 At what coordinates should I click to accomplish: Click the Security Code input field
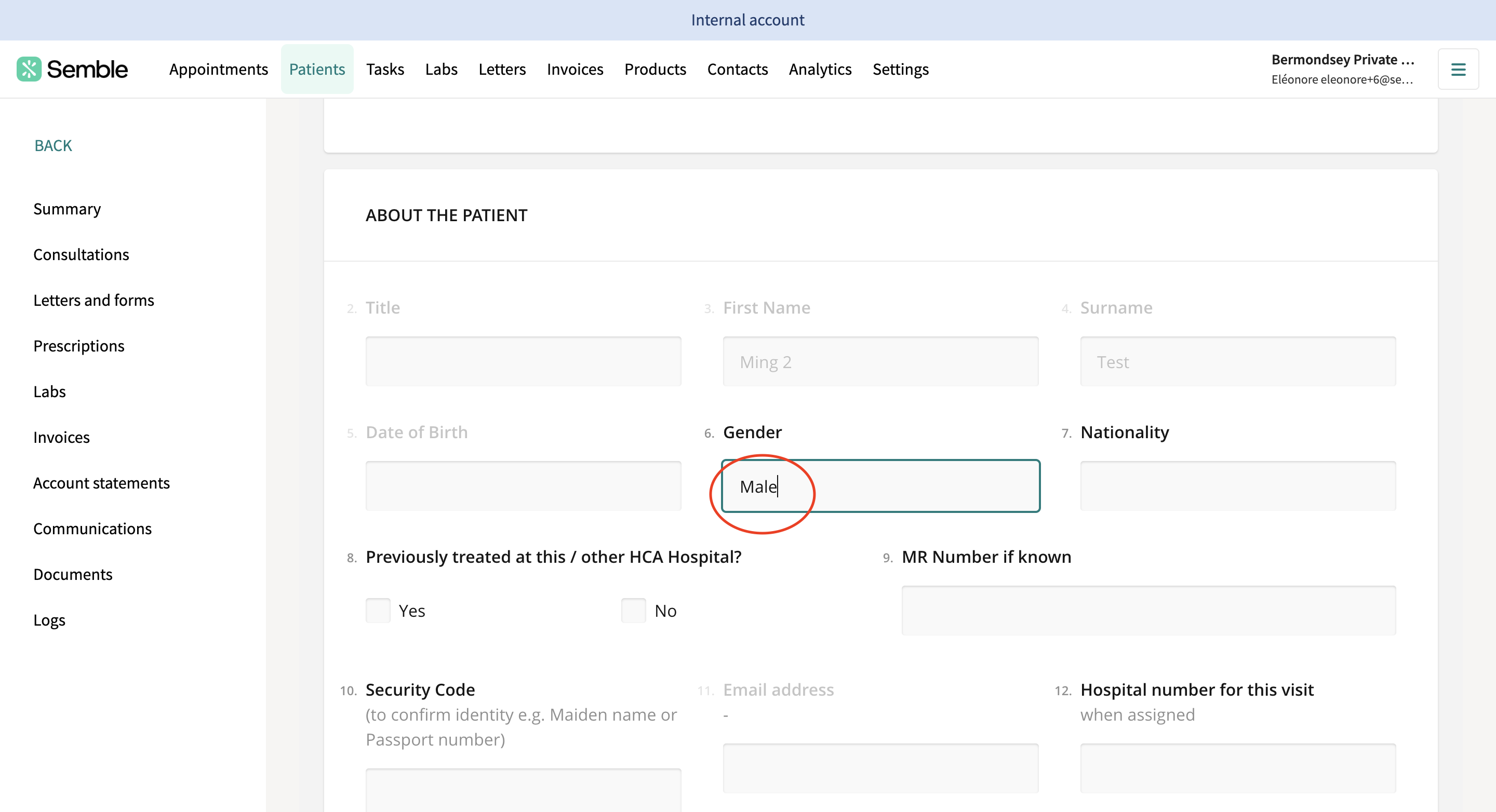click(x=523, y=791)
